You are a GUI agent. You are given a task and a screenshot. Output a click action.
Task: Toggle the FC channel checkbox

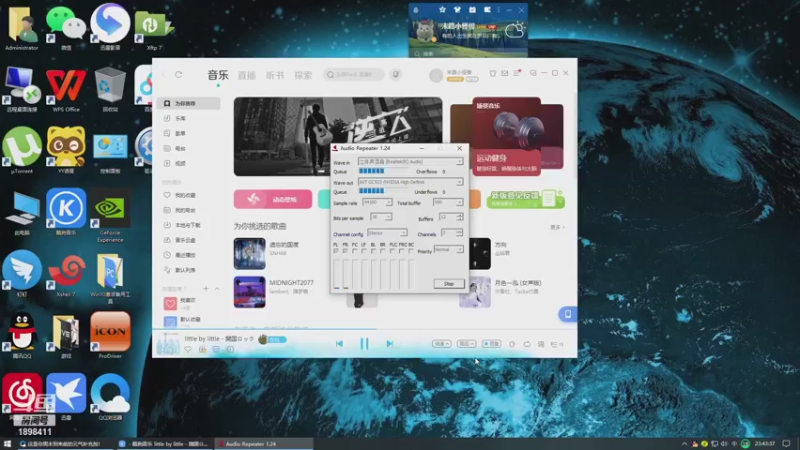click(355, 251)
